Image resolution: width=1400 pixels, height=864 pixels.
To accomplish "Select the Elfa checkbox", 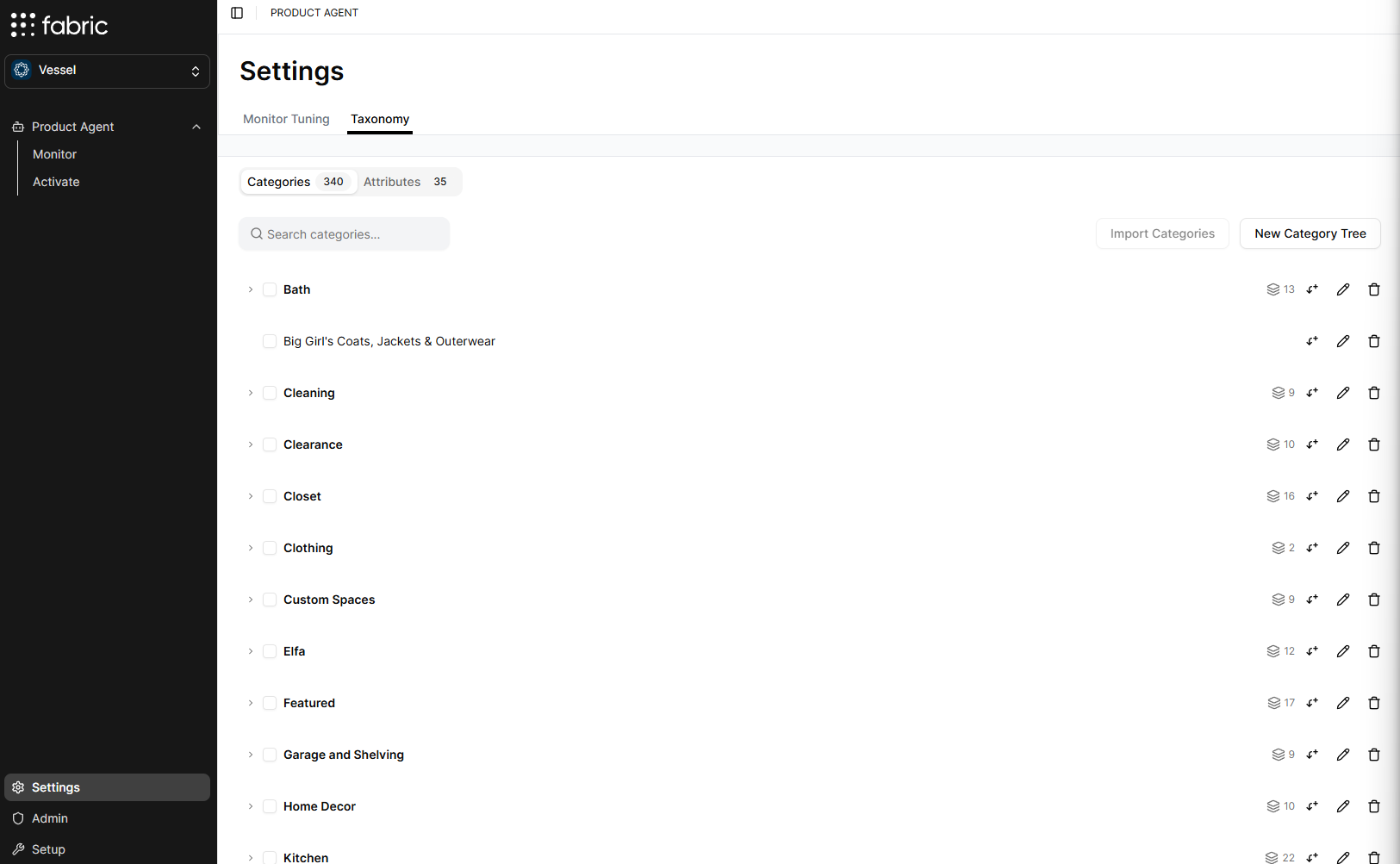I will [x=270, y=651].
